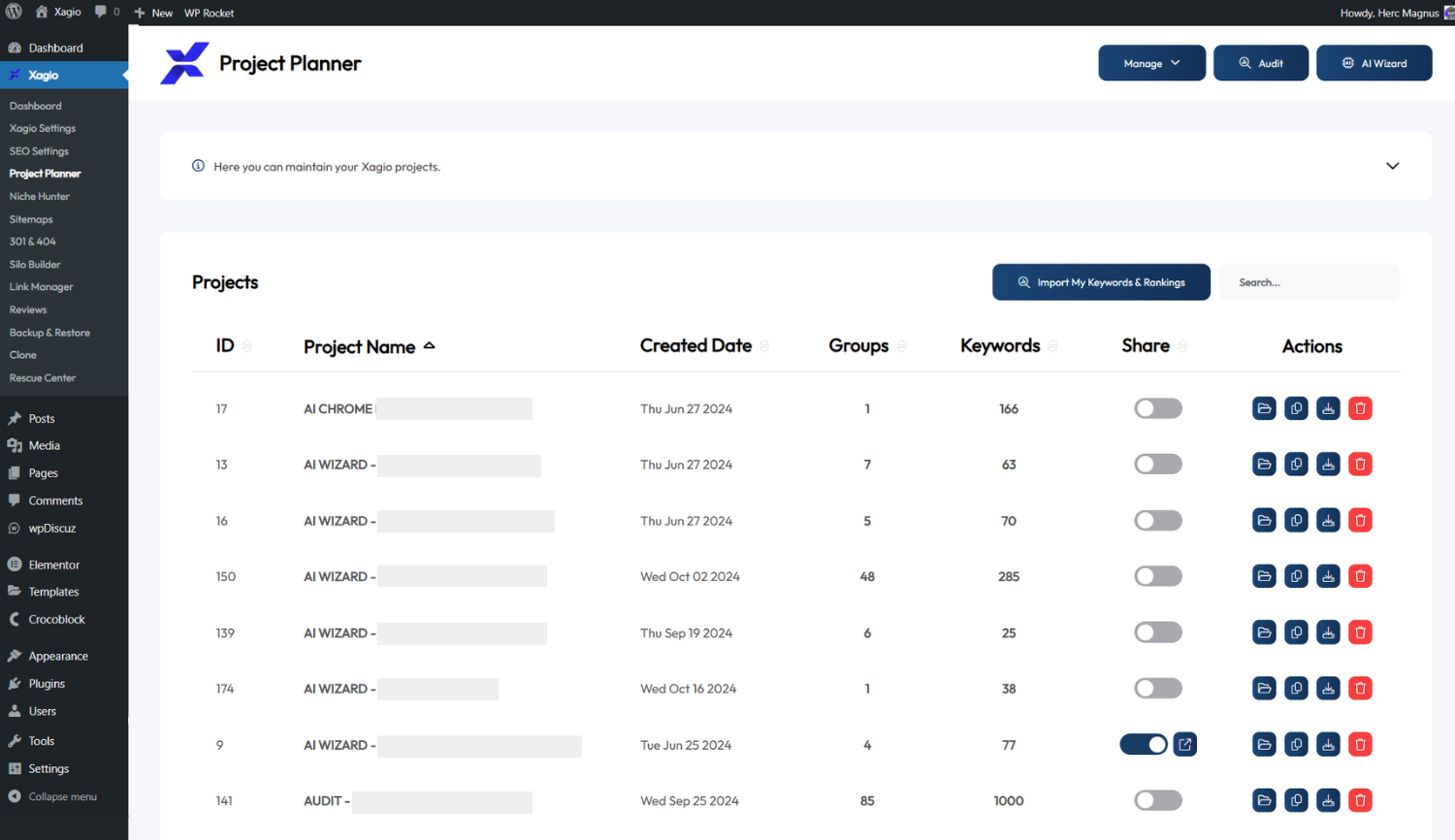Click Import My Keywords & Rankings button

(1101, 282)
